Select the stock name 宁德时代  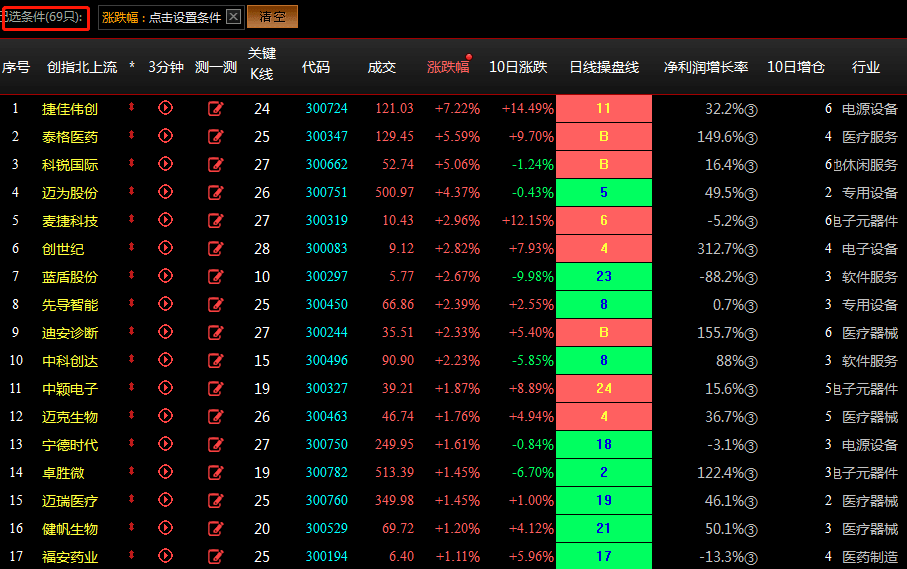tap(70, 445)
